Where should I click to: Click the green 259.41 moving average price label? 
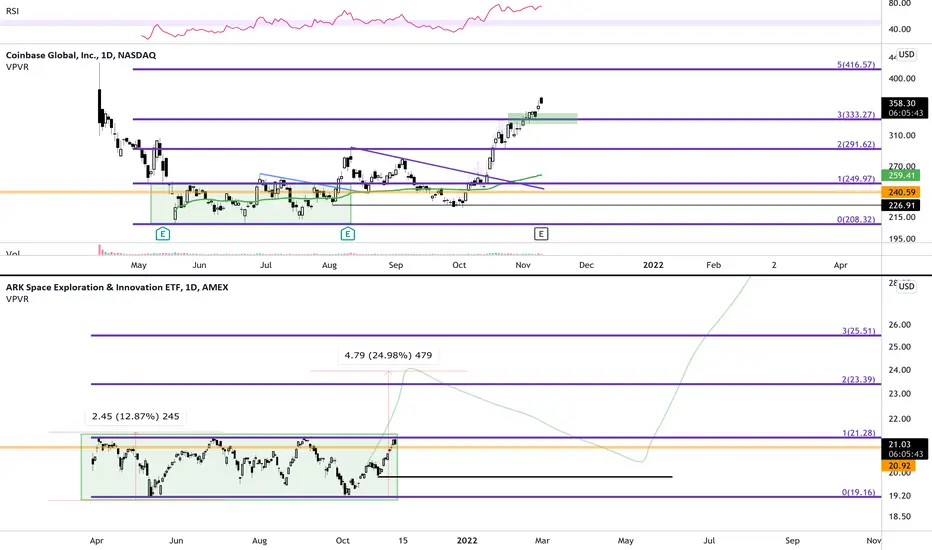pyautogui.click(x=901, y=175)
